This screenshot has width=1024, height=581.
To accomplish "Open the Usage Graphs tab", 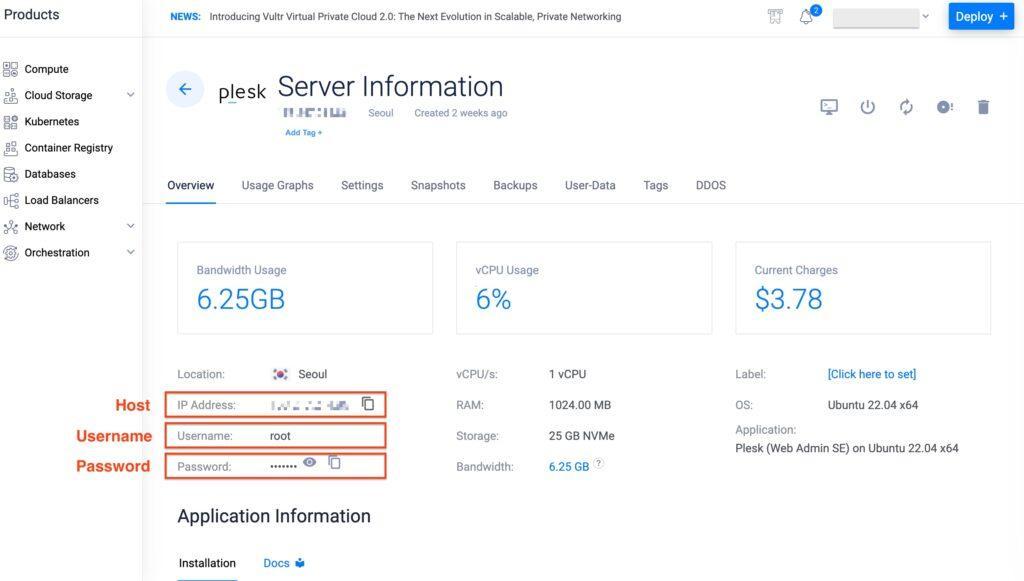I will click(x=278, y=185).
